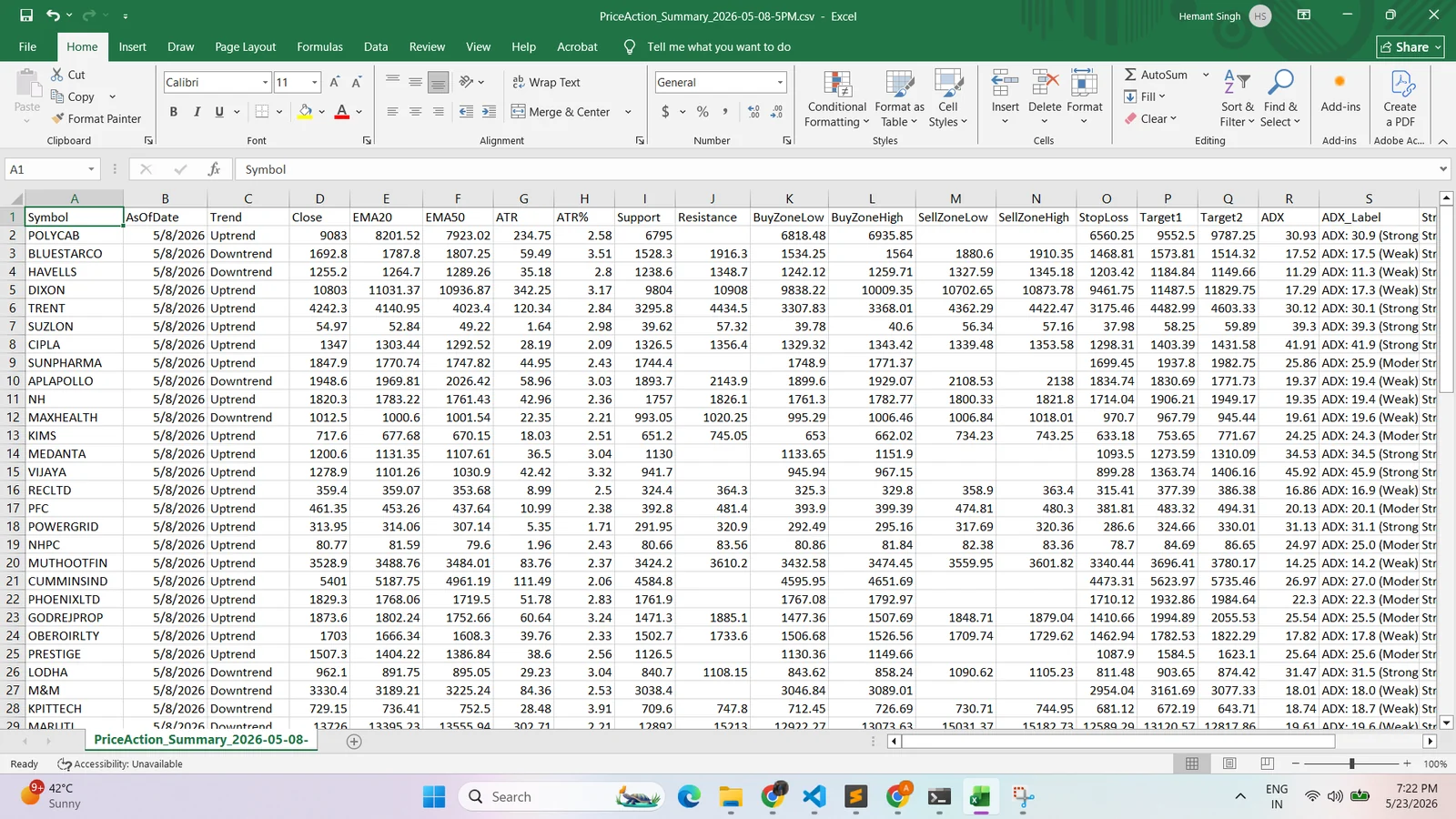Click Create a PDF button

point(1400,98)
